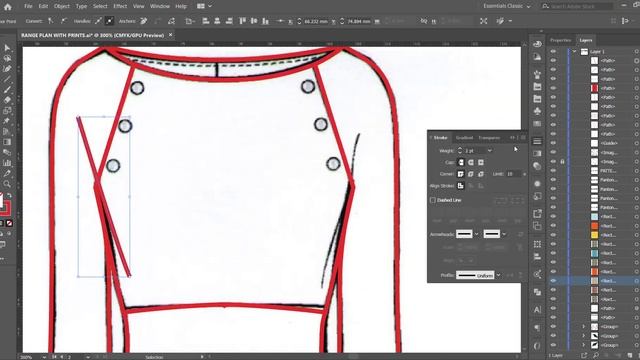Select the Round Join corner option
This screenshot has height=360, width=640.
click(x=471, y=174)
